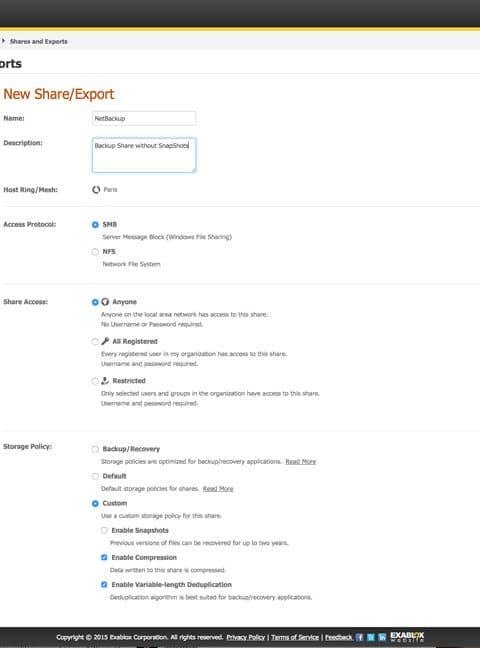Click the Restricted user icon
Screen dimensions: 480x648
click(x=105, y=381)
